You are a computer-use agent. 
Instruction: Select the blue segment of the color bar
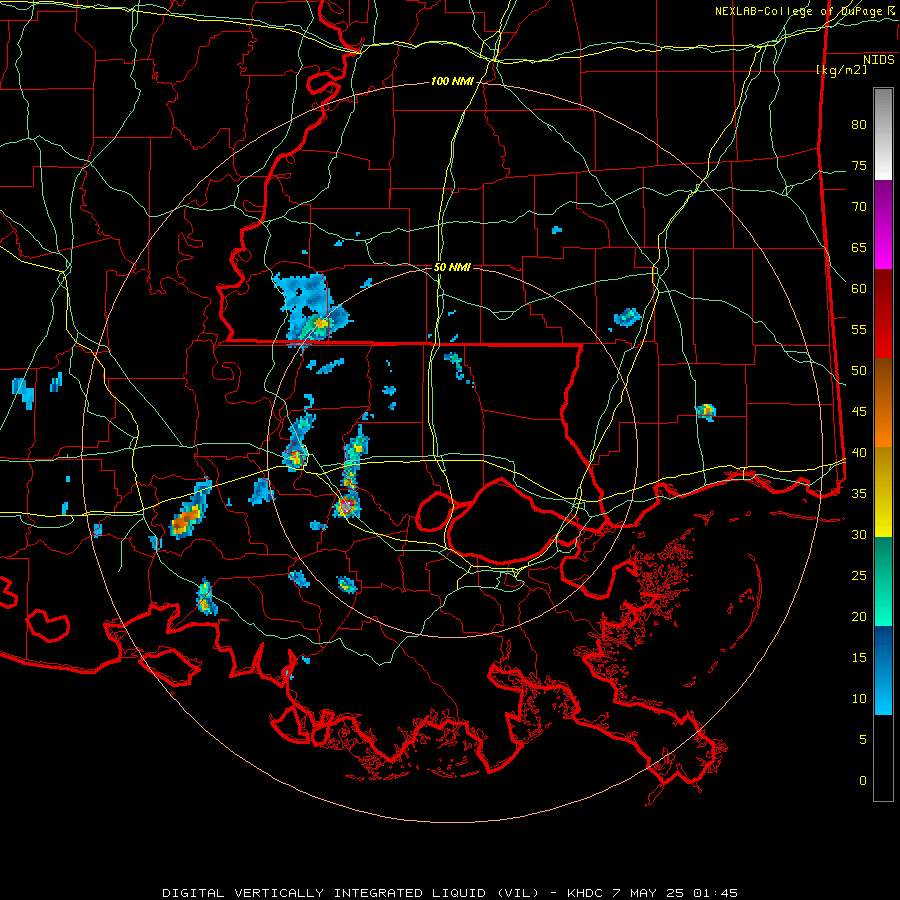(x=883, y=670)
